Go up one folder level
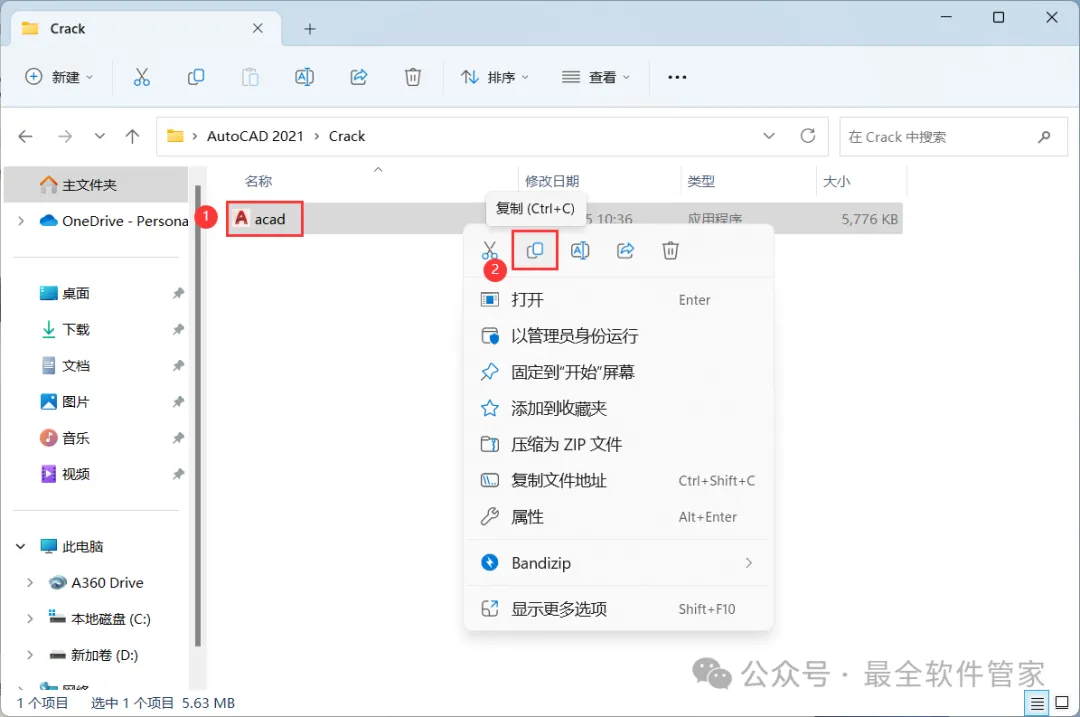Image resolution: width=1080 pixels, height=717 pixels. tap(132, 136)
